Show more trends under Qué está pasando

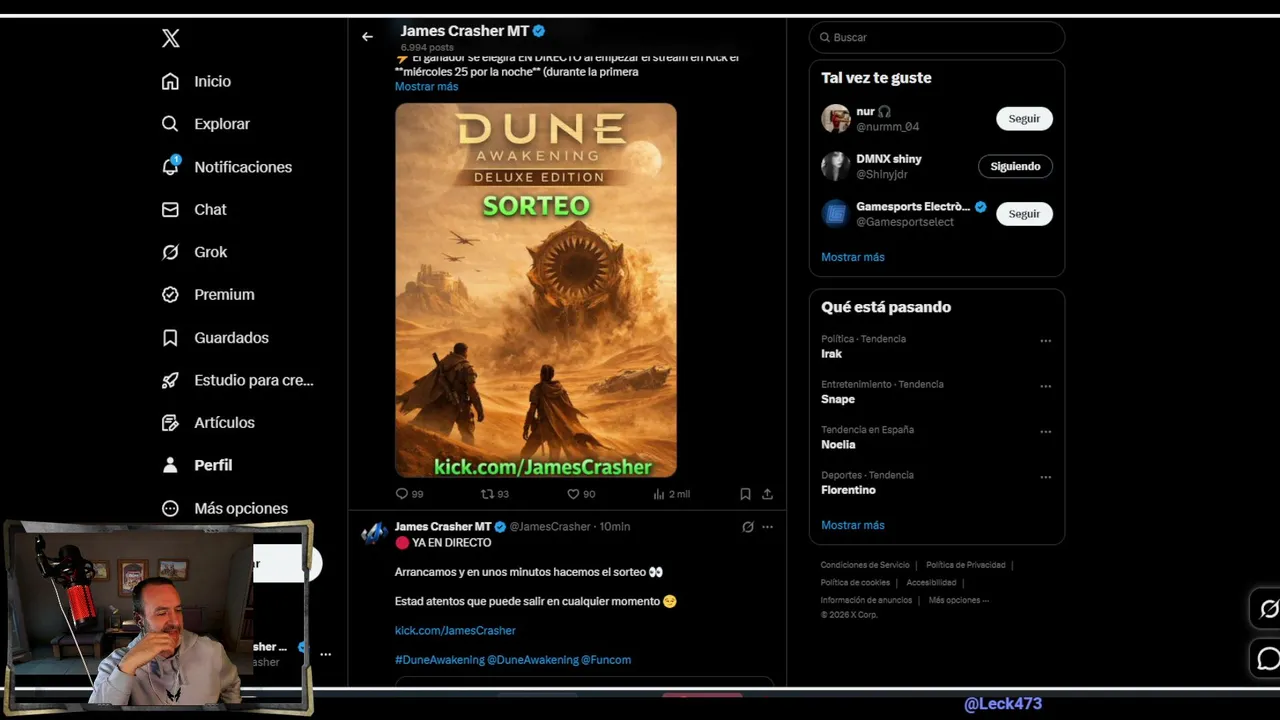click(852, 525)
